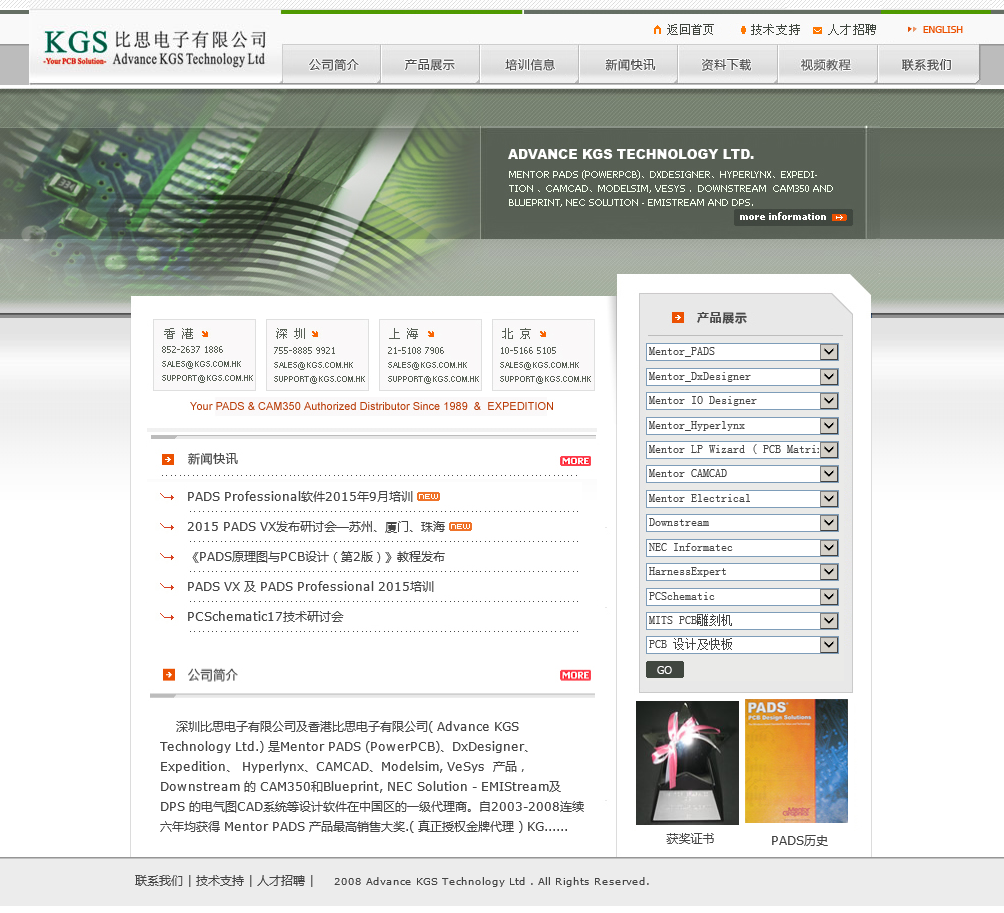Click the PADS历史 book cover thumbnail
This screenshot has width=1004, height=913.
pyautogui.click(x=797, y=761)
